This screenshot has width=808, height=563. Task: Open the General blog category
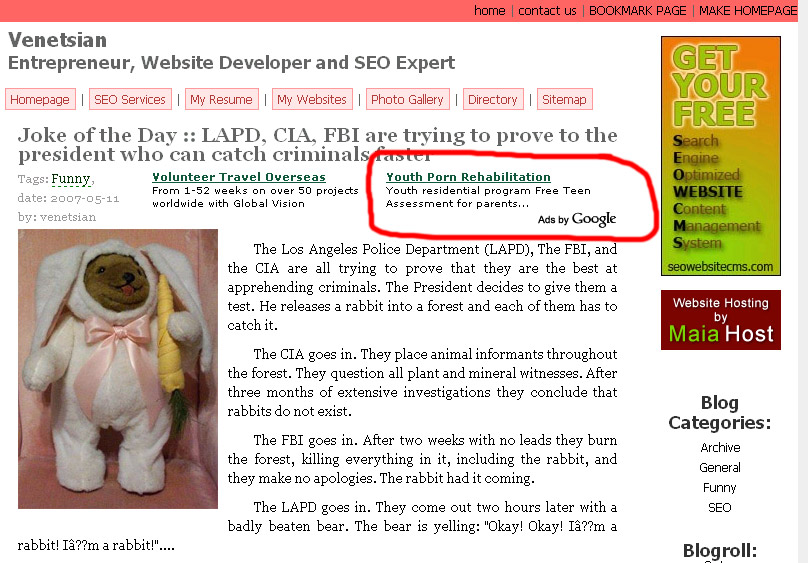tap(720, 468)
